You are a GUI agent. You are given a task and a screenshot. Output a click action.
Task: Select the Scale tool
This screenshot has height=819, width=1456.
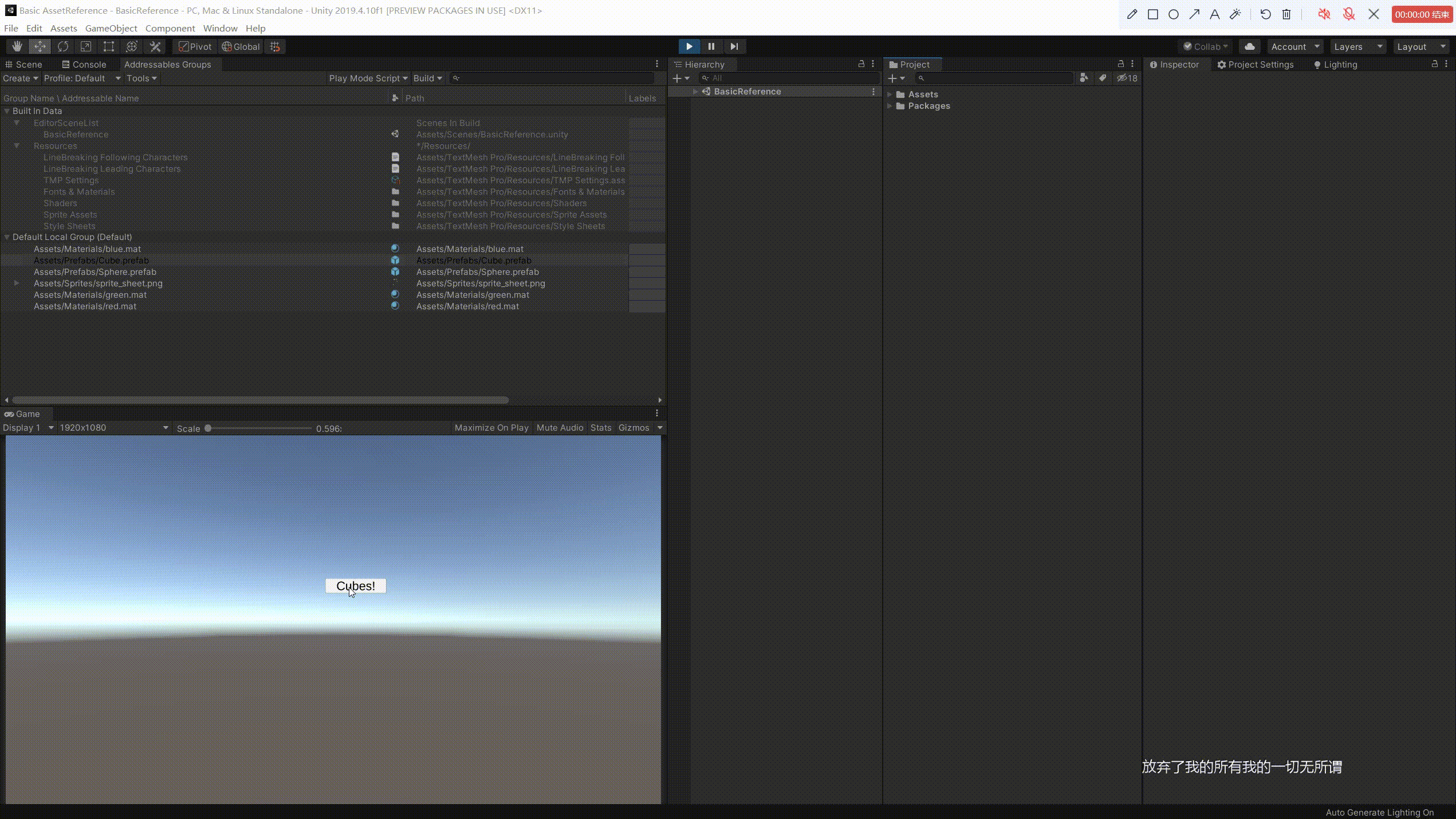(85, 46)
